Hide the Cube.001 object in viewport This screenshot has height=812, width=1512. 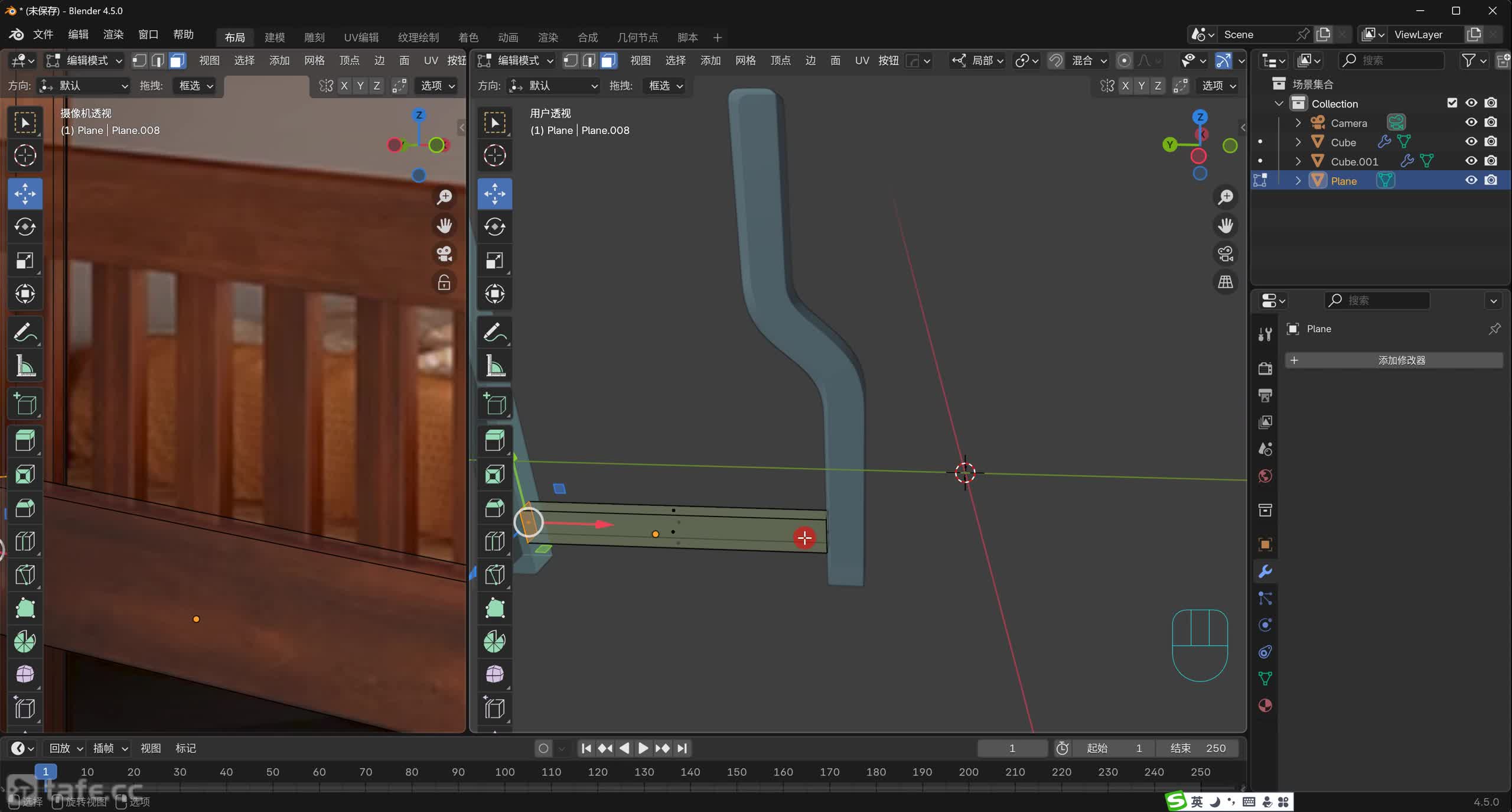1471,161
